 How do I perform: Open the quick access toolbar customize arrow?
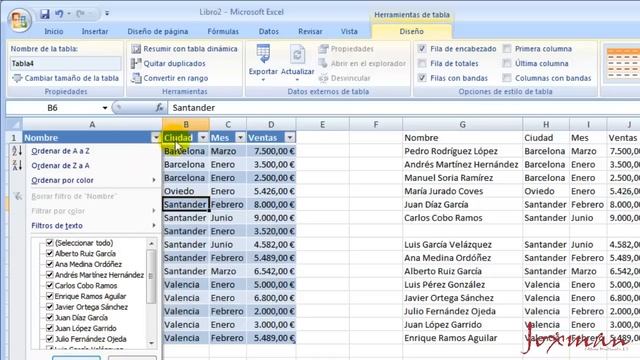[x=107, y=13]
